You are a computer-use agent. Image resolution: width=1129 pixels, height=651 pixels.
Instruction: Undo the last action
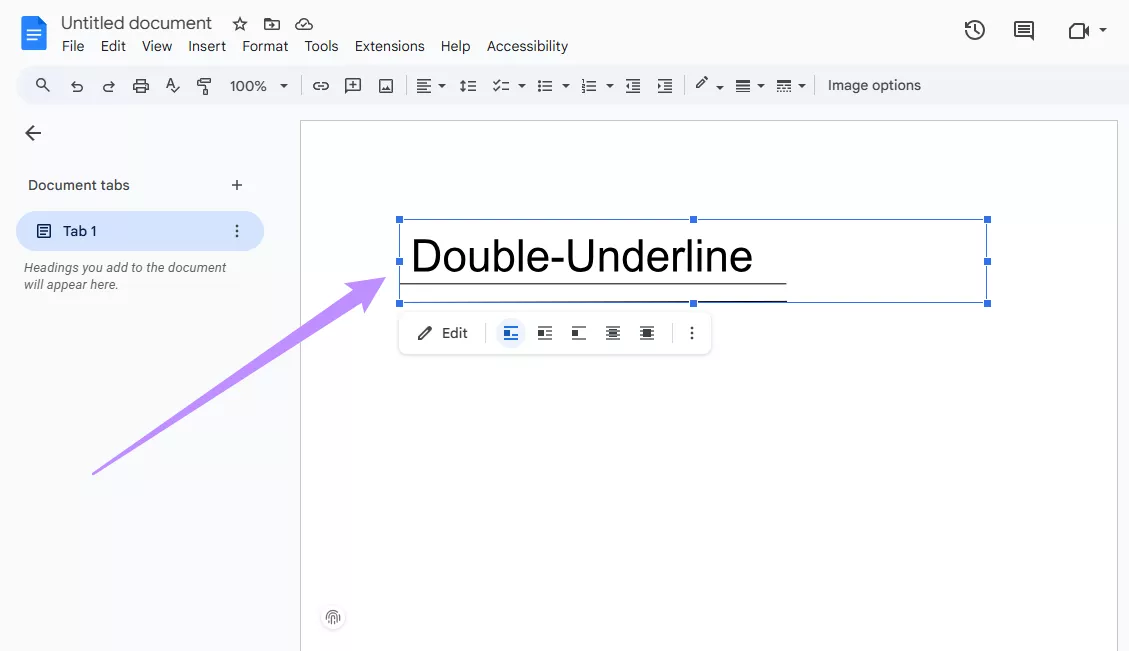click(77, 85)
